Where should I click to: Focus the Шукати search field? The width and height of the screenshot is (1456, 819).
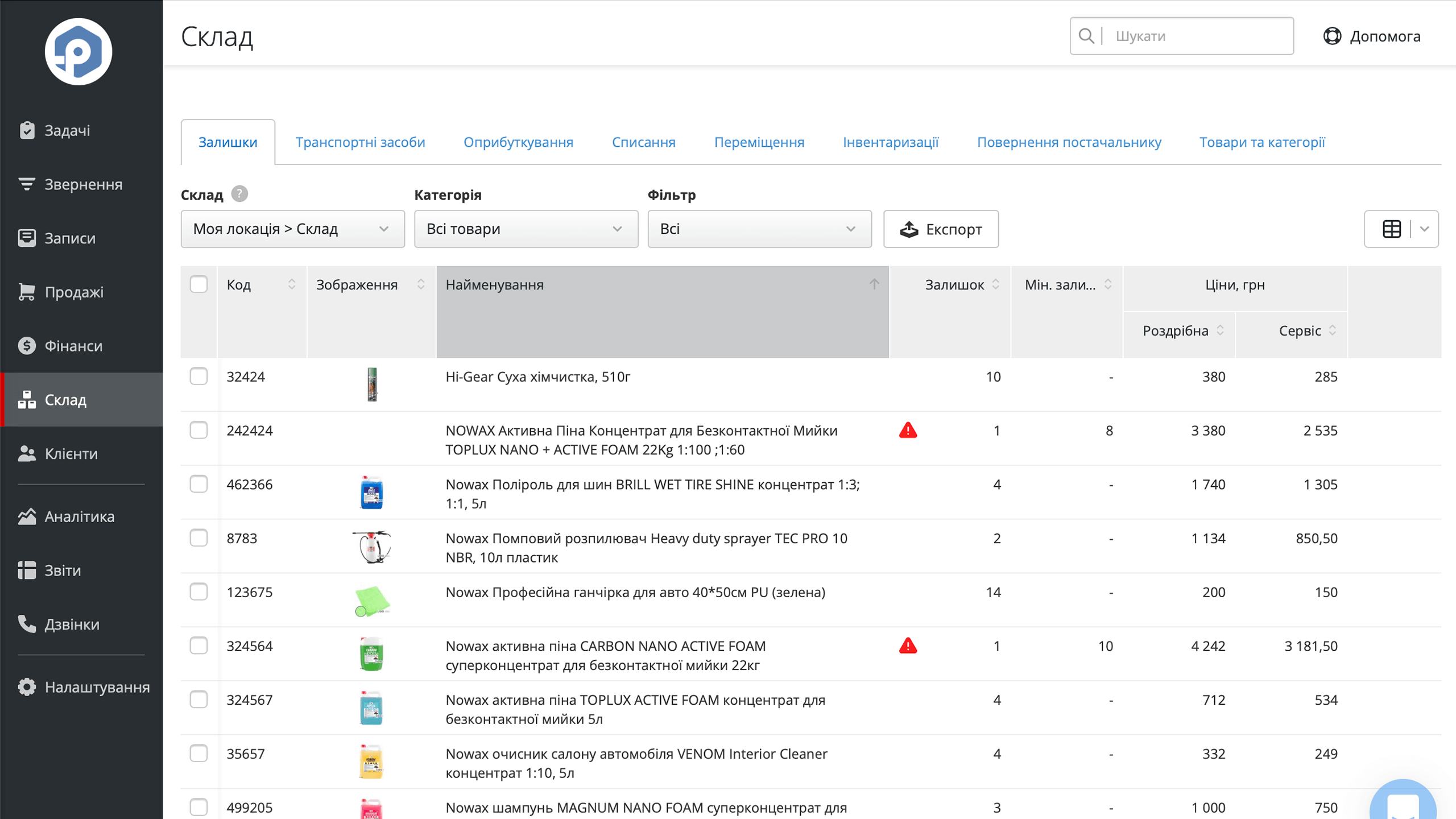[x=1182, y=36]
